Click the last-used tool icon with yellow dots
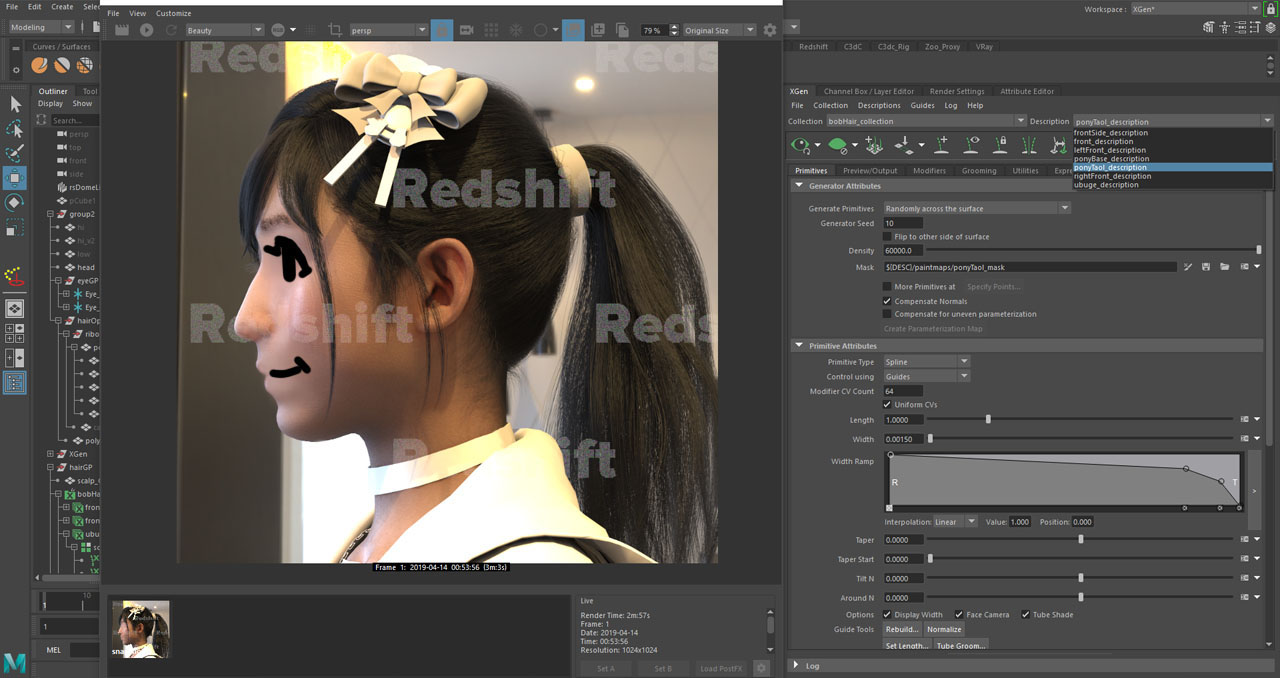The height and width of the screenshot is (678, 1280). [15, 276]
